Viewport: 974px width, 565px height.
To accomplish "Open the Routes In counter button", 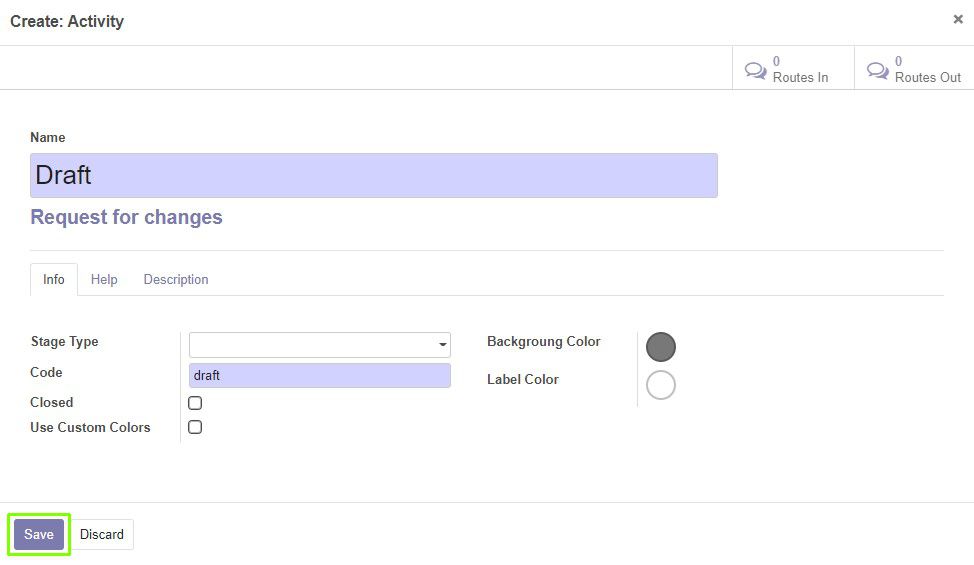I will point(793,68).
